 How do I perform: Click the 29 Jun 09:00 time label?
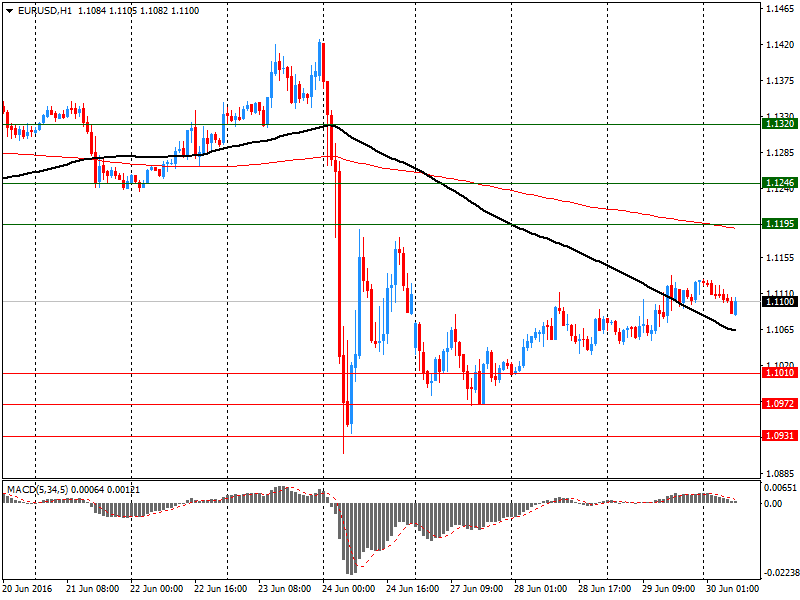coord(668,589)
